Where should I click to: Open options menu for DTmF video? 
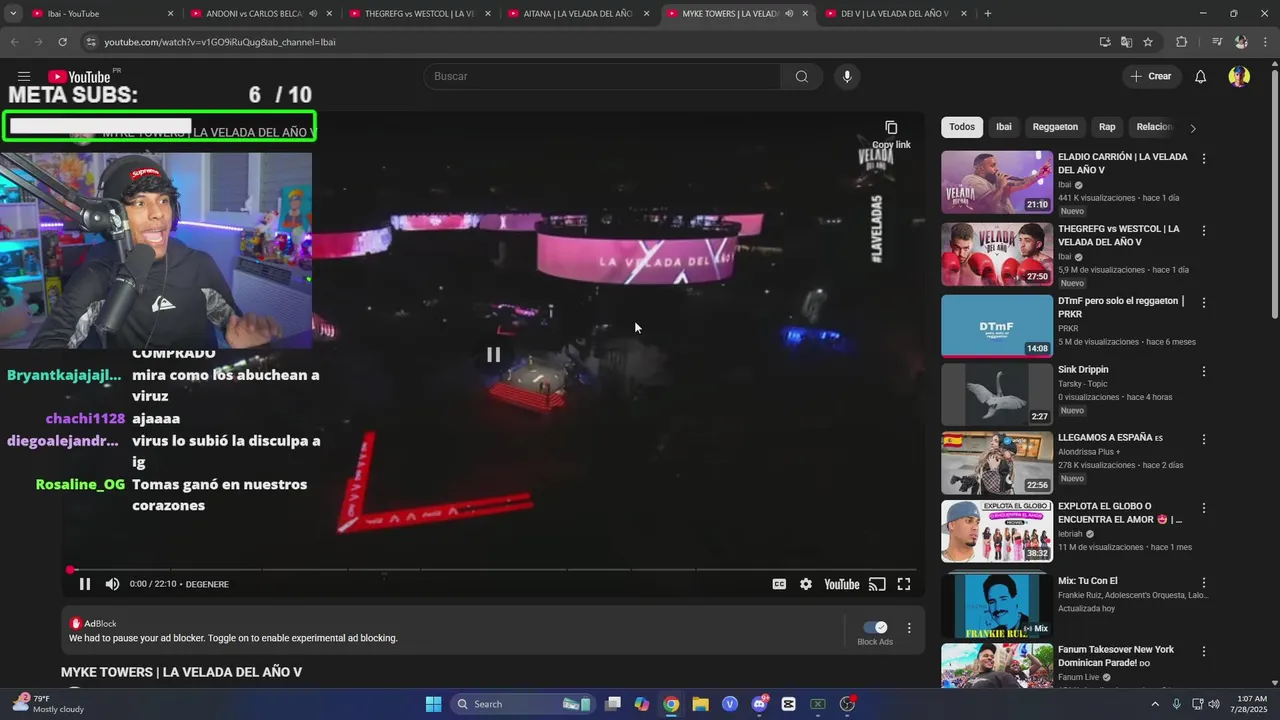tap(1204, 303)
